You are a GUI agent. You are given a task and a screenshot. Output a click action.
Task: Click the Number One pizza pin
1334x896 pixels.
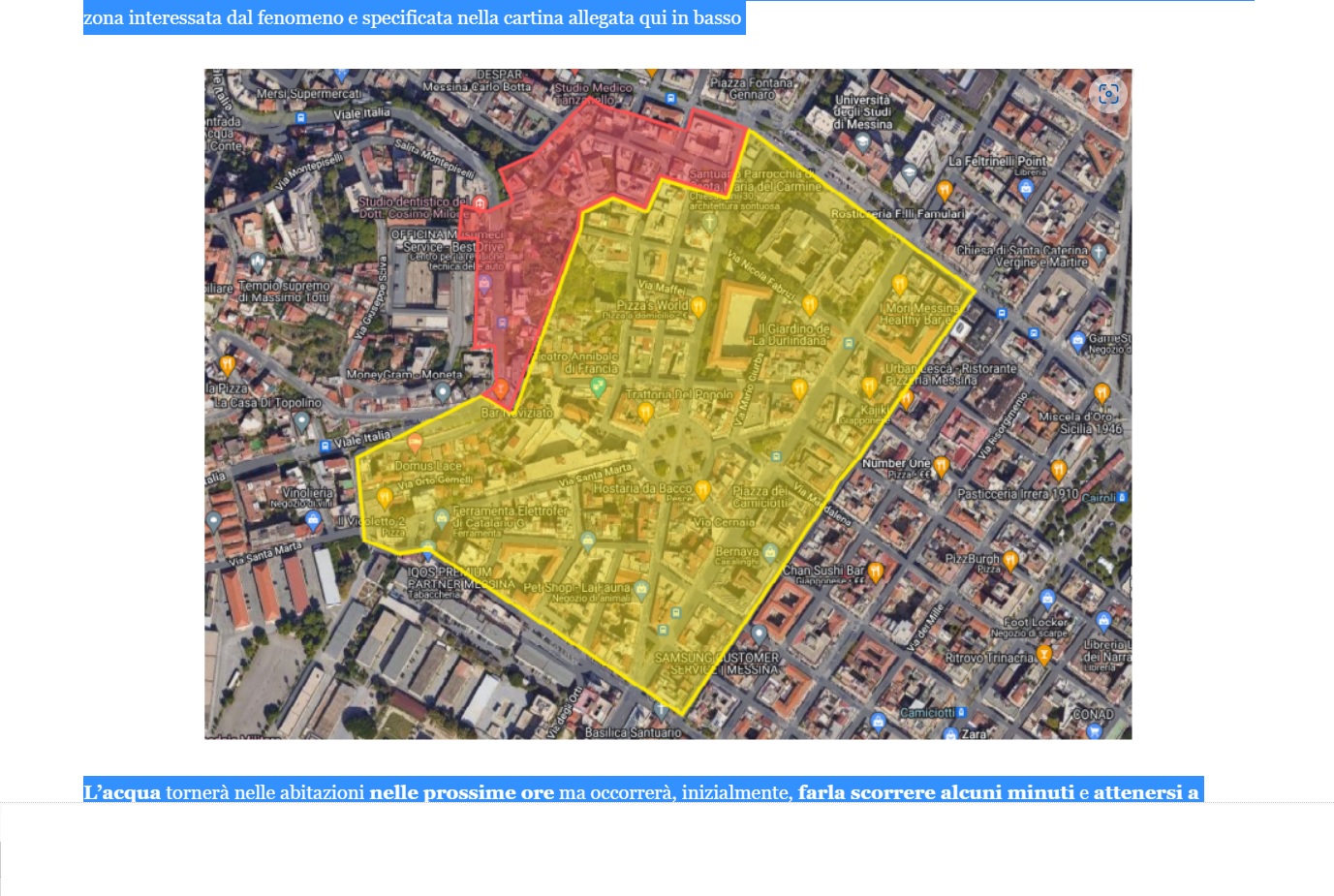[941, 466]
